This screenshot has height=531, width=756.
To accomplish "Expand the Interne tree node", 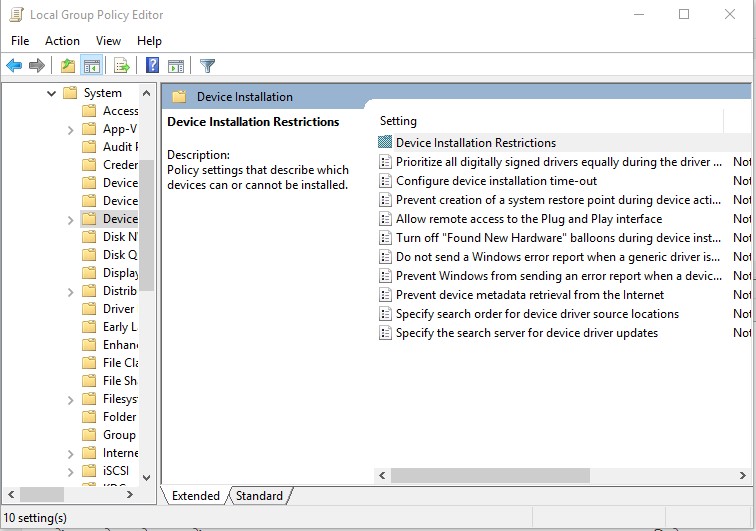I will point(70,454).
